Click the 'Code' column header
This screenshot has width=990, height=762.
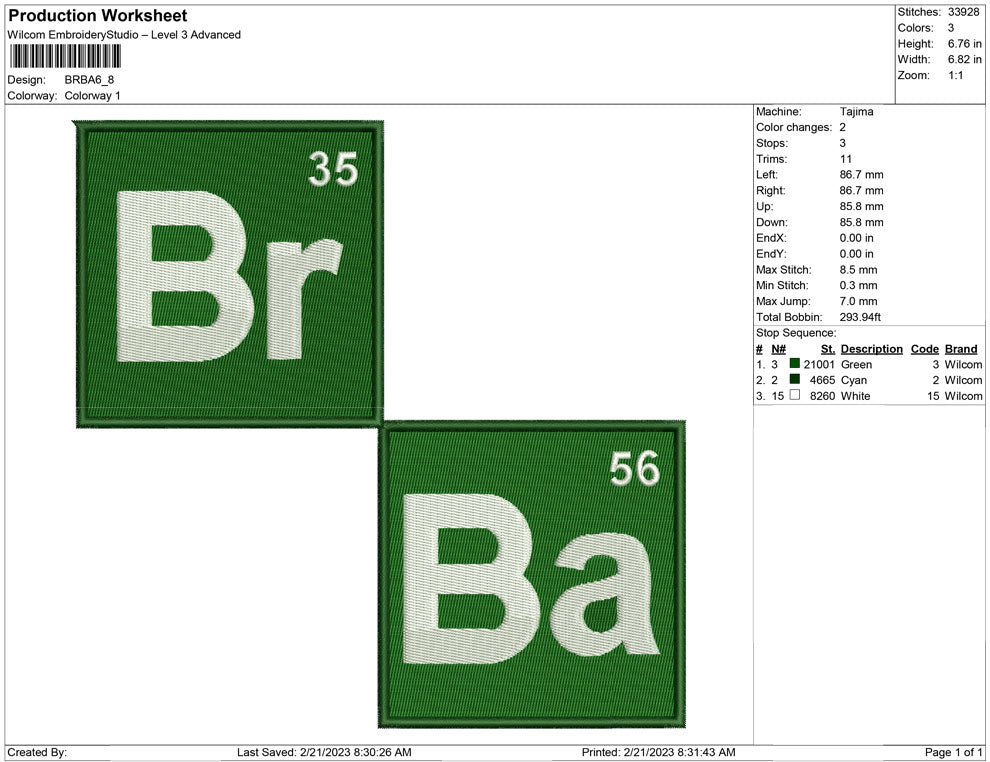pyautogui.click(x=925, y=349)
